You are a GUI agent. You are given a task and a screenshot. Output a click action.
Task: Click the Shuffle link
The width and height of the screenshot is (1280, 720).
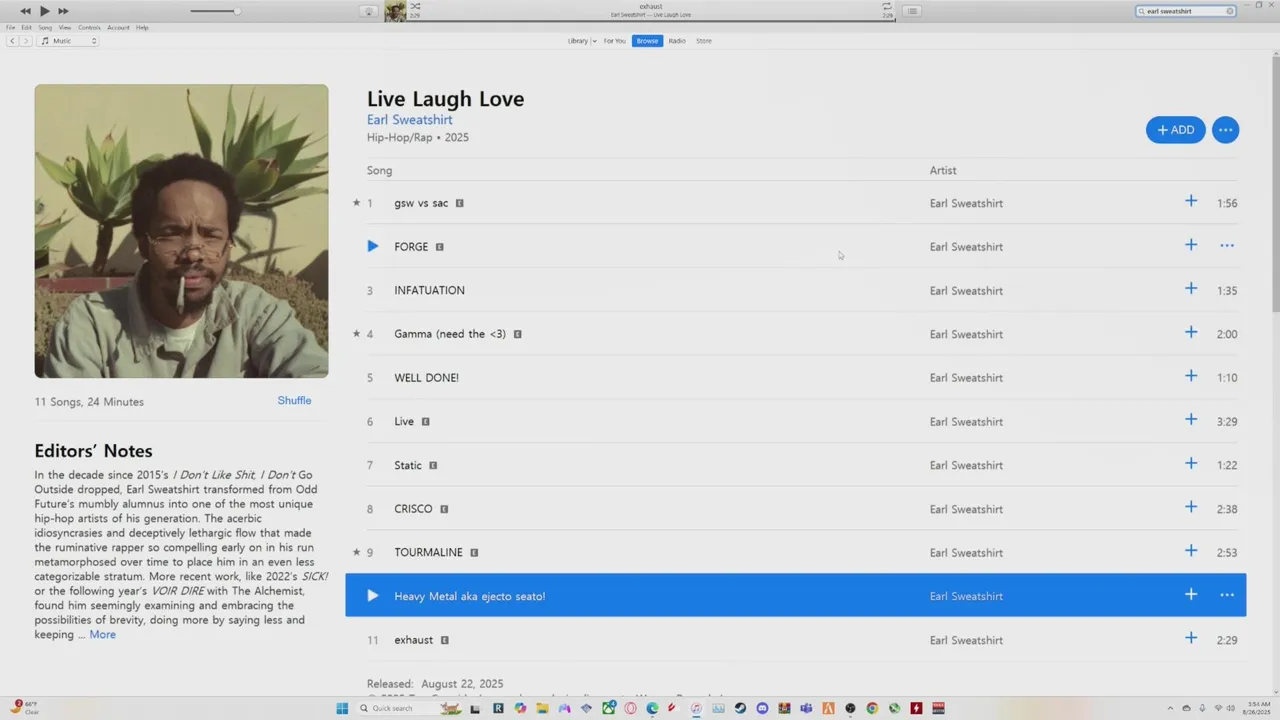294,401
